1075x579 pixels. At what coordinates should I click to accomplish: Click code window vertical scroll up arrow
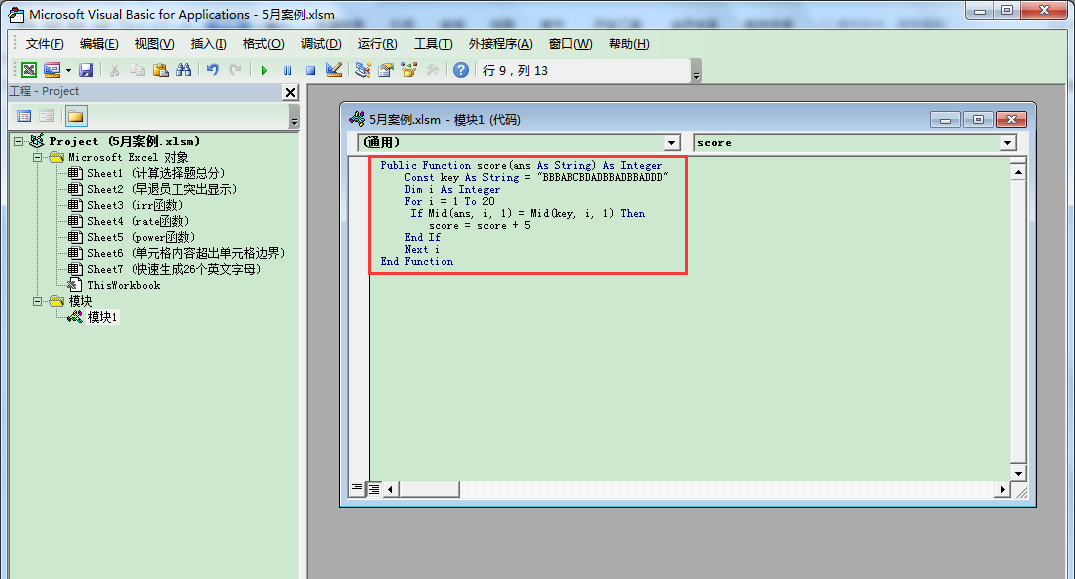click(1018, 171)
